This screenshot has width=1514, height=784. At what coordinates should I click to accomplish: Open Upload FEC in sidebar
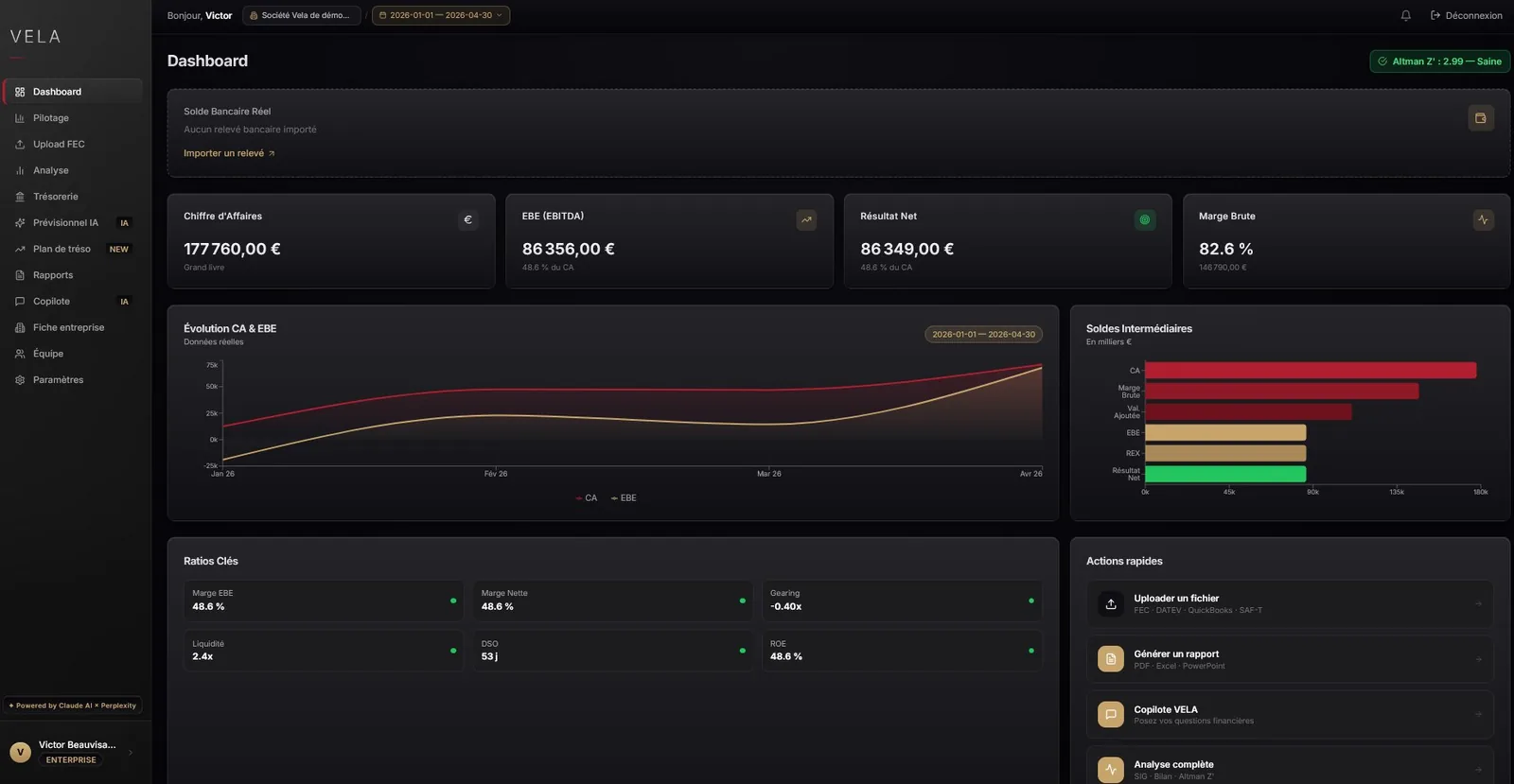(73, 145)
